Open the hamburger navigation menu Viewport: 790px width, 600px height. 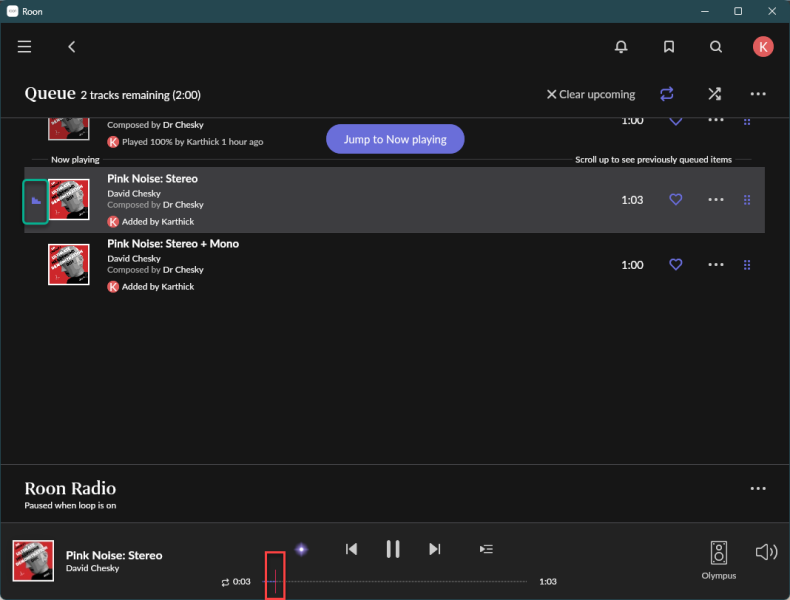click(24, 47)
